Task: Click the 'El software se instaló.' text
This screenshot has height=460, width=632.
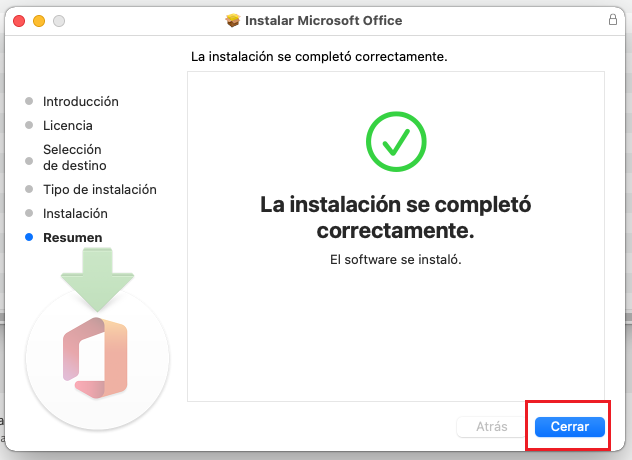Action: pos(395,259)
